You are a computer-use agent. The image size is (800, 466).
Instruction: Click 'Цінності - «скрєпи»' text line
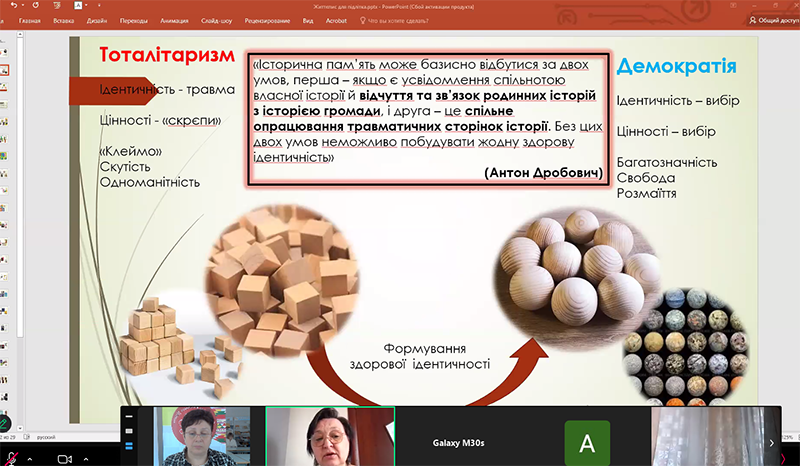(x=161, y=121)
